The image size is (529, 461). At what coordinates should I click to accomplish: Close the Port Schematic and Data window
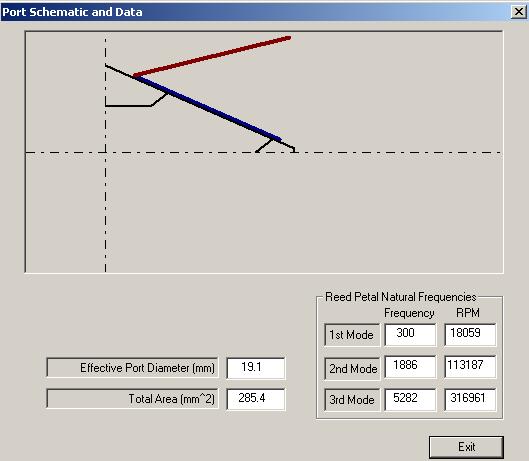519,12
